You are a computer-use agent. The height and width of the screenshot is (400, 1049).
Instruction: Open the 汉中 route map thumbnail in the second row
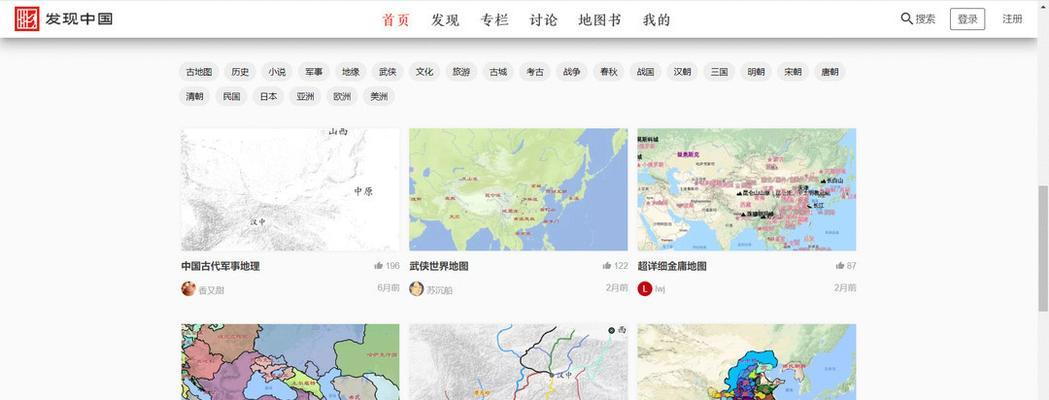518,362
